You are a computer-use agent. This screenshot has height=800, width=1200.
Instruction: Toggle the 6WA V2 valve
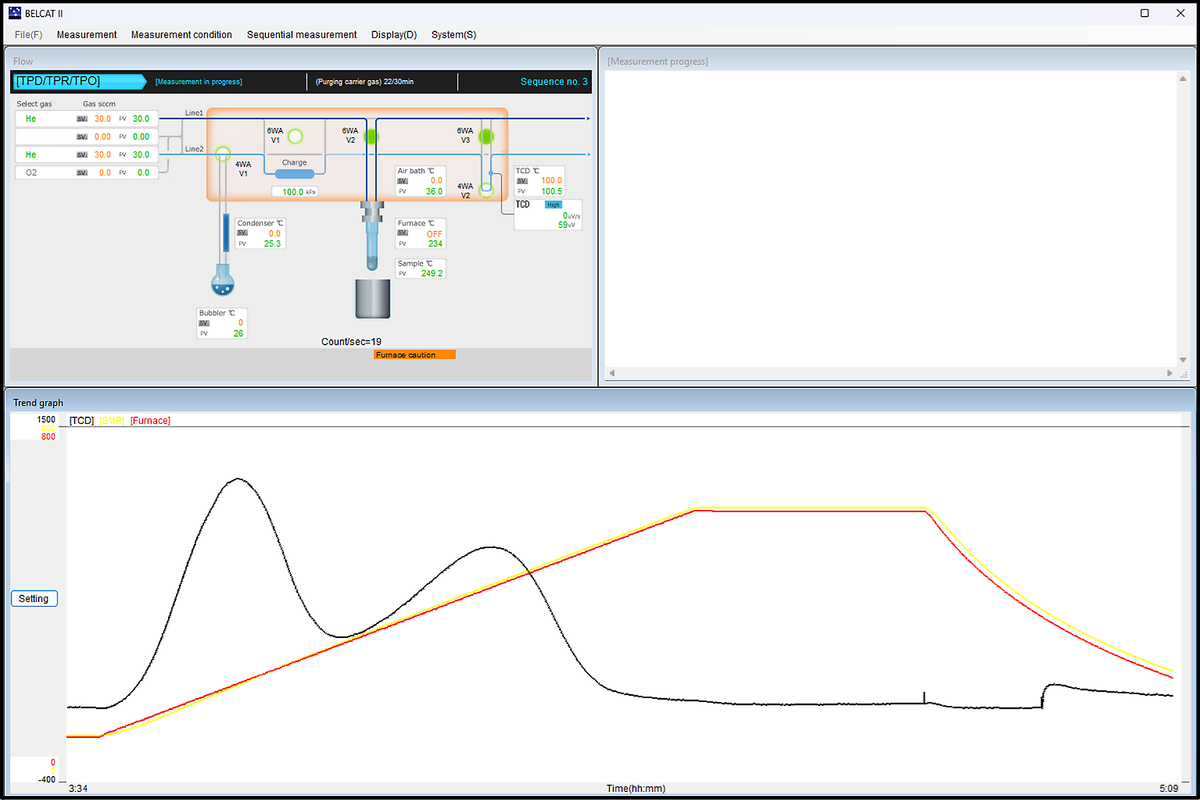coord(371,136)
